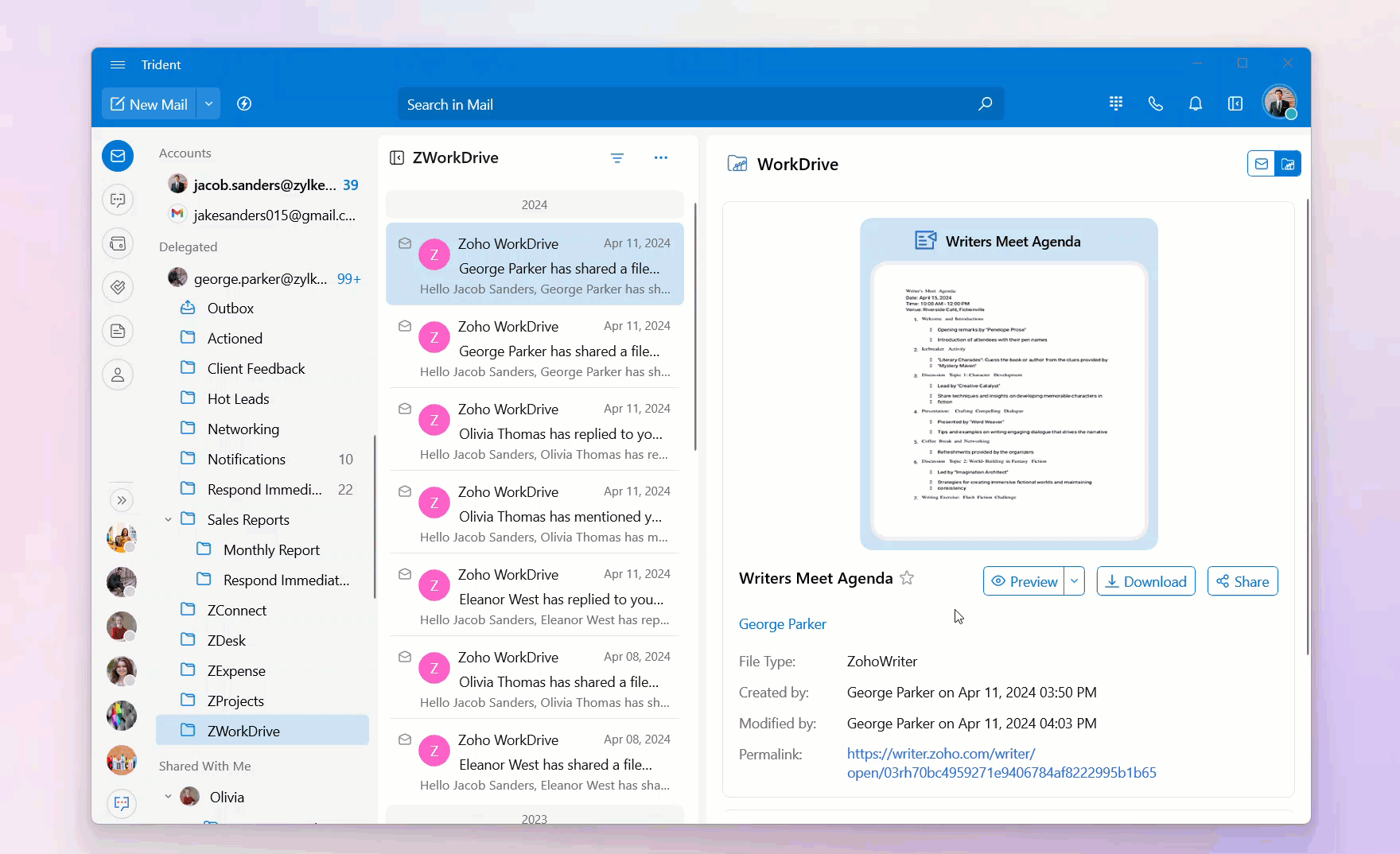
Task: Star the Writers Meet Agenda file
Action: (907, 578)
